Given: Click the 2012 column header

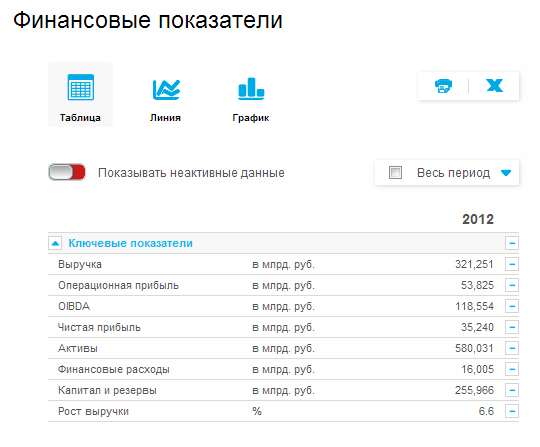Looking at the screenshot, I should [478, 219].
